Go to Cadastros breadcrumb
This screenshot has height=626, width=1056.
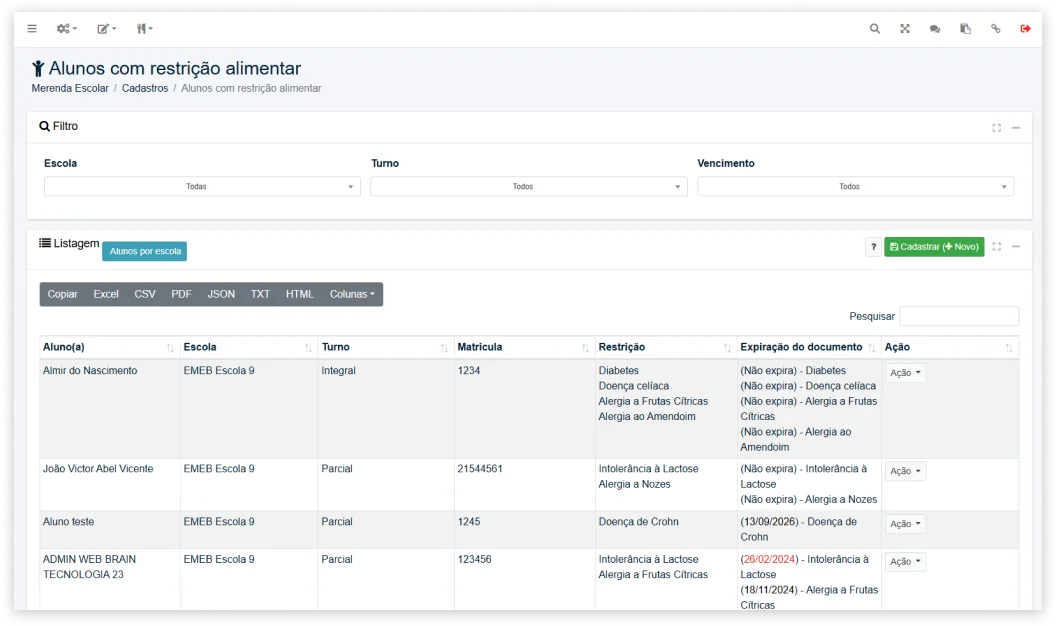(x=145, y=88)
